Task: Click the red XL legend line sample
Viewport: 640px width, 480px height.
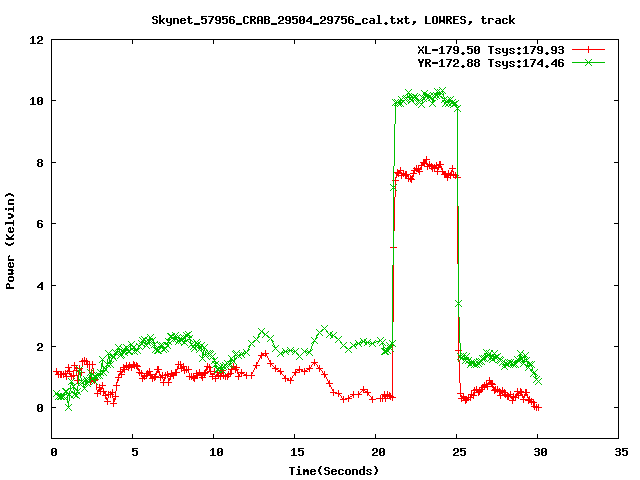Action: click(x=588, y=50)
